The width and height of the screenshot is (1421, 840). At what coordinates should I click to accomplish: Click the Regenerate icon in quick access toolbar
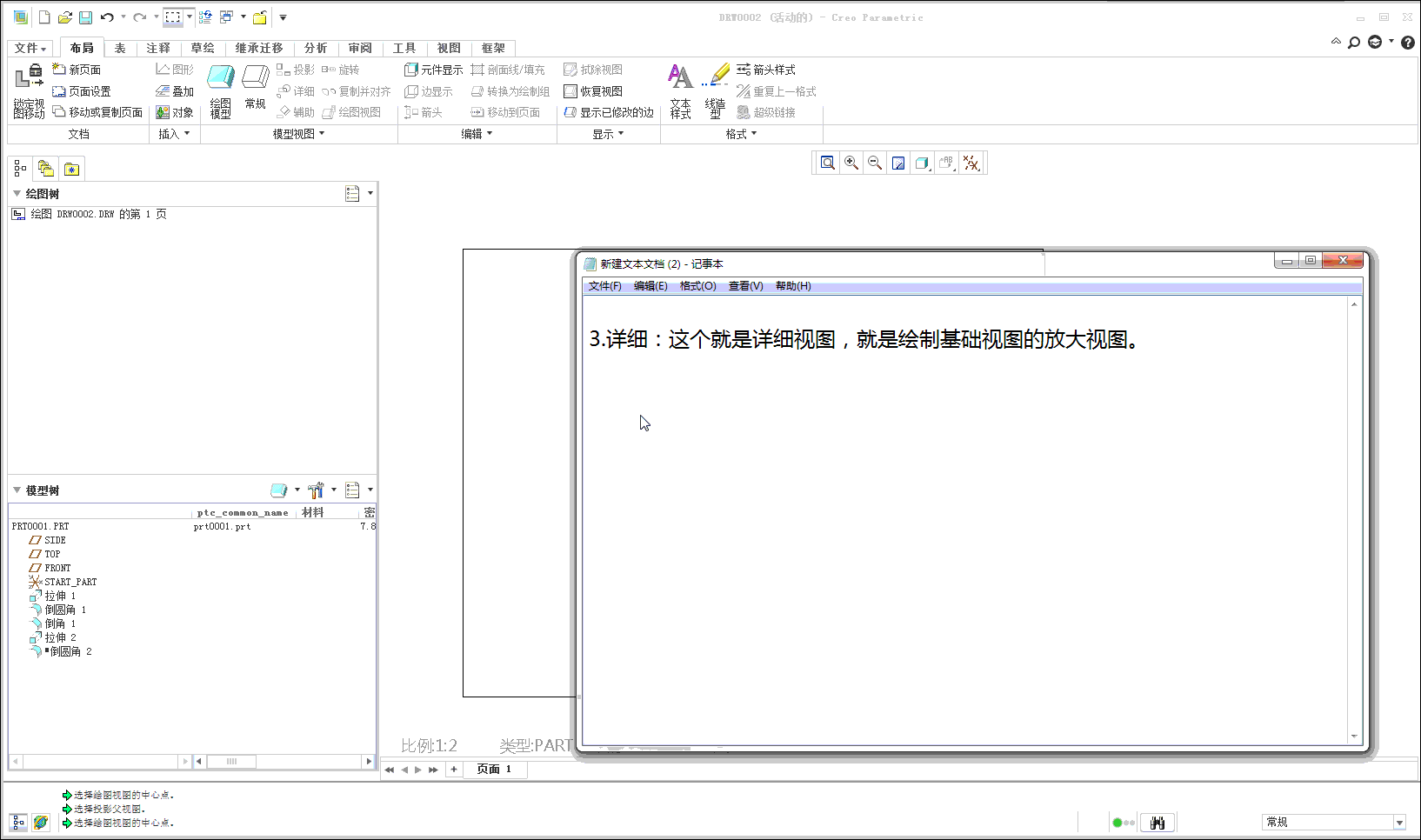[205, 17]
